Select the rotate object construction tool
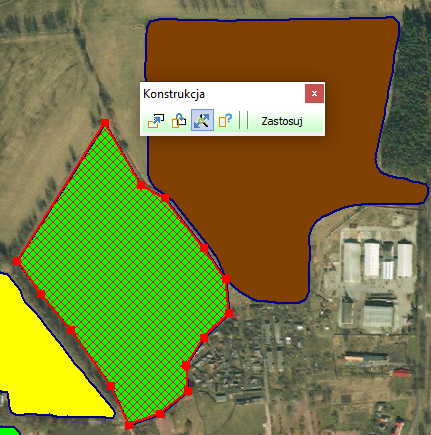Viewport: 431px width, 435px height. click(179, 121)
